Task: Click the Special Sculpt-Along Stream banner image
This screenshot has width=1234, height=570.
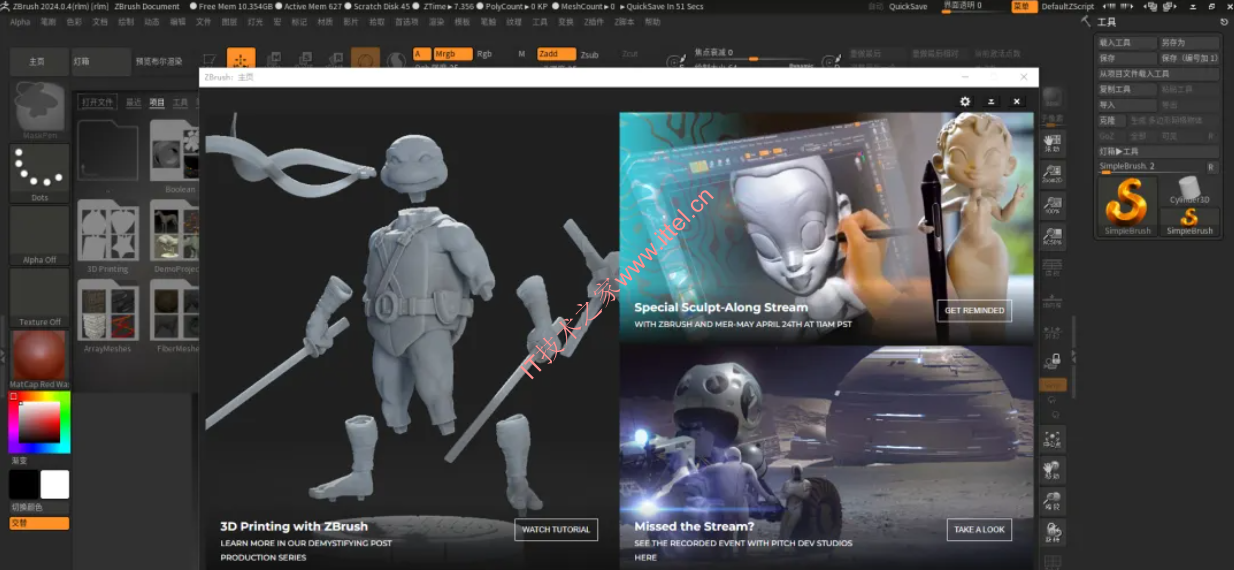Action: click(826, 227)
